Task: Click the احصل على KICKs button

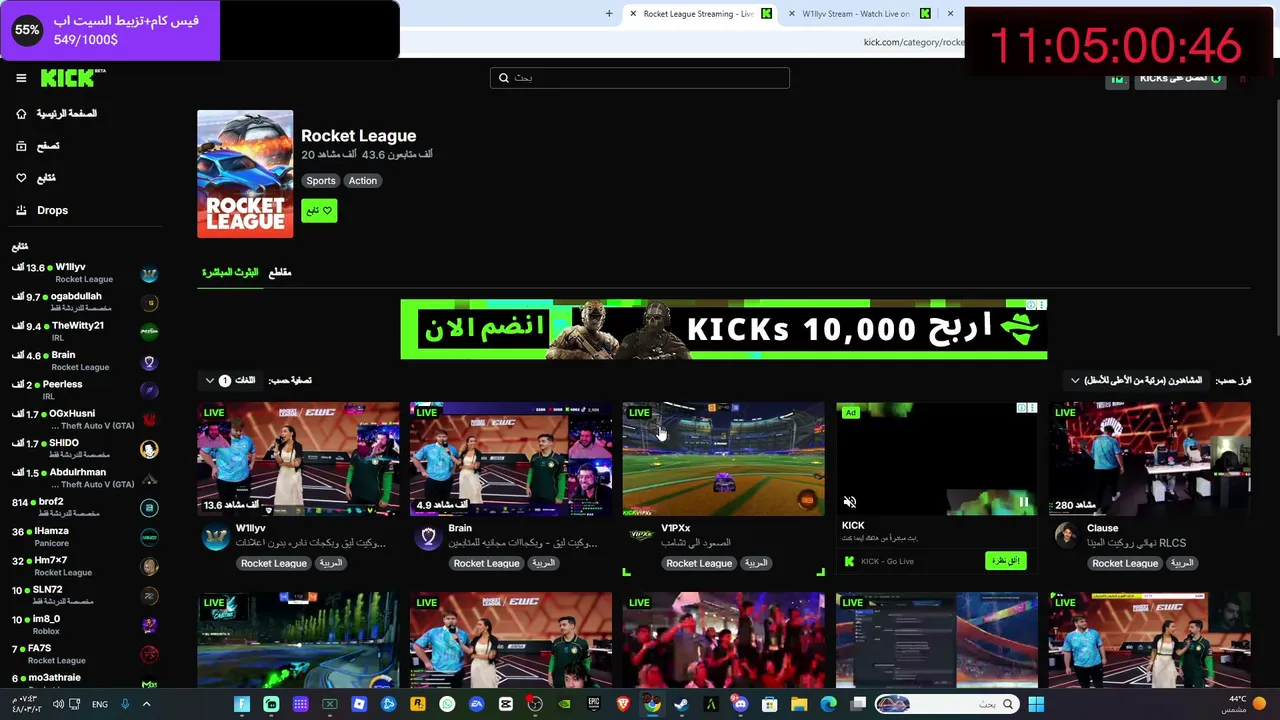Action: pyautogui.click(x=1180, y=78)
